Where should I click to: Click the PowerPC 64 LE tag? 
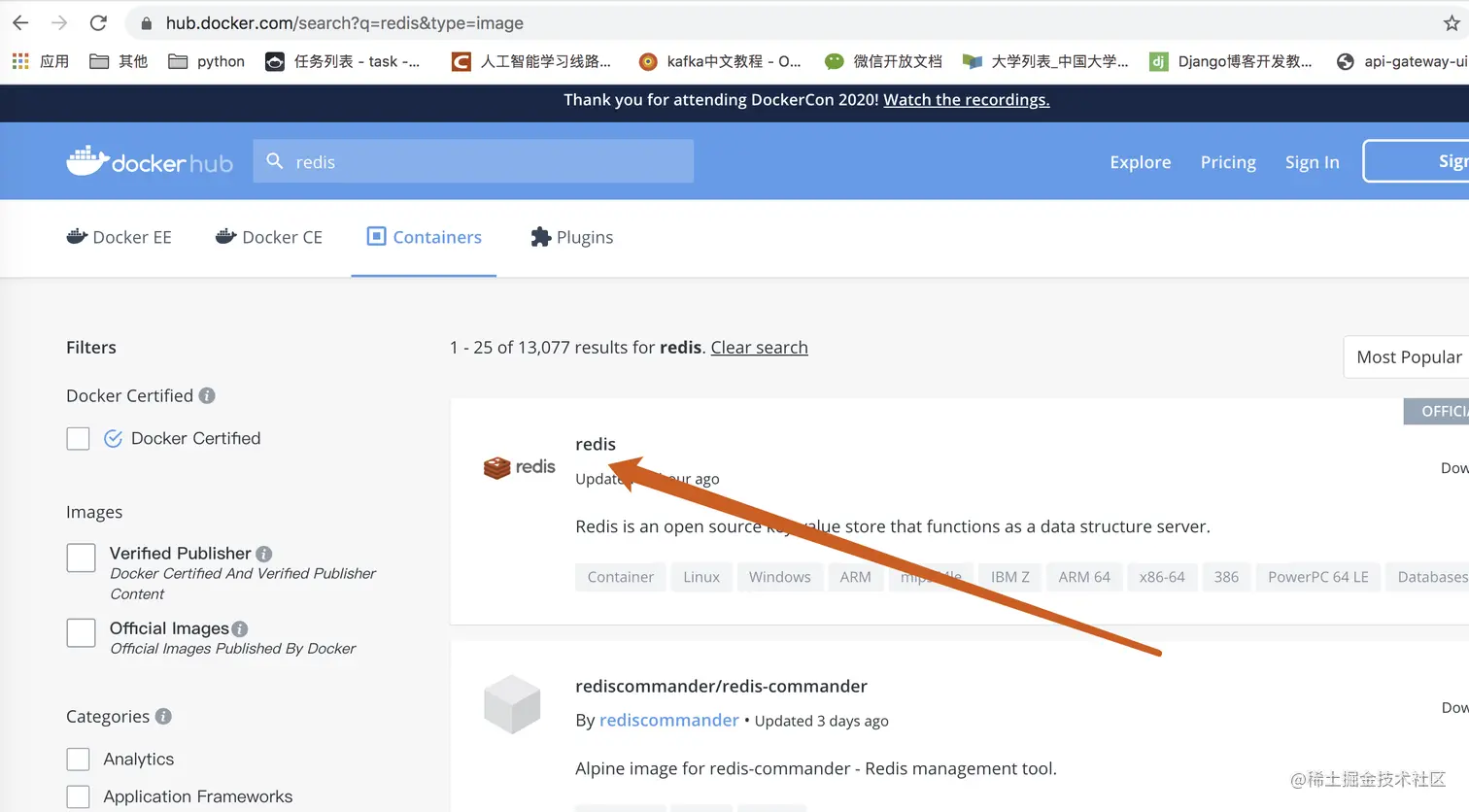click(x=1317, y=577)
